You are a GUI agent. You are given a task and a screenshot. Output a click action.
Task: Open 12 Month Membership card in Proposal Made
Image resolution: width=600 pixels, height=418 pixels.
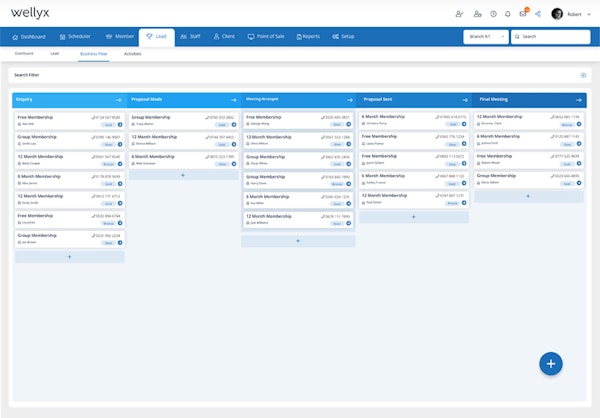183,140
